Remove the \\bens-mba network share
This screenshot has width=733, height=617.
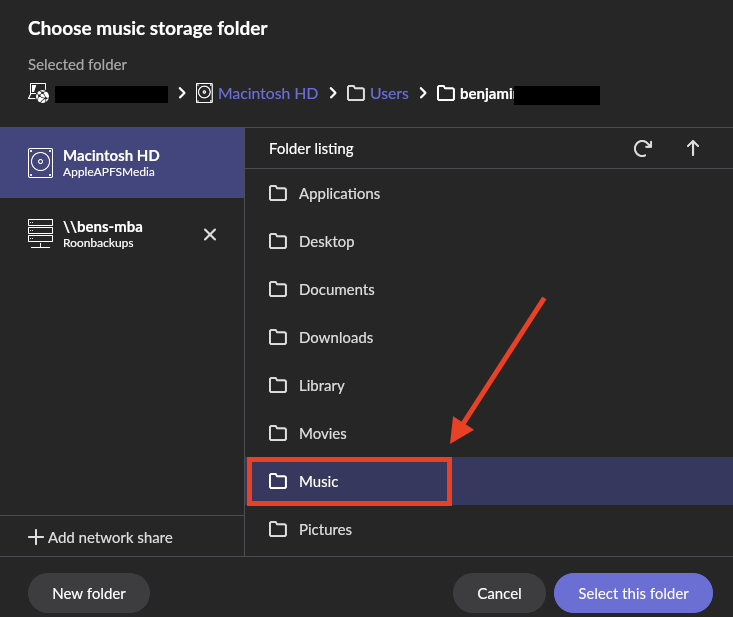210,234
